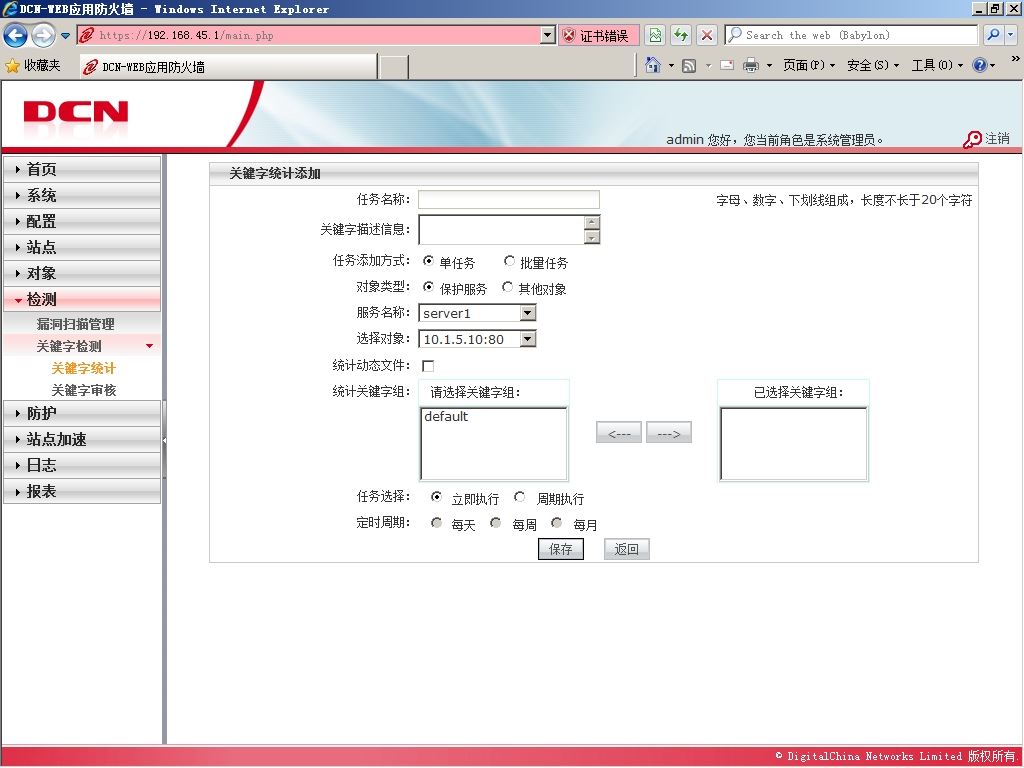Click the description box scroll-up arrow
The width and height of the screenshot is (1024, 768).
(x=592, y=222)
